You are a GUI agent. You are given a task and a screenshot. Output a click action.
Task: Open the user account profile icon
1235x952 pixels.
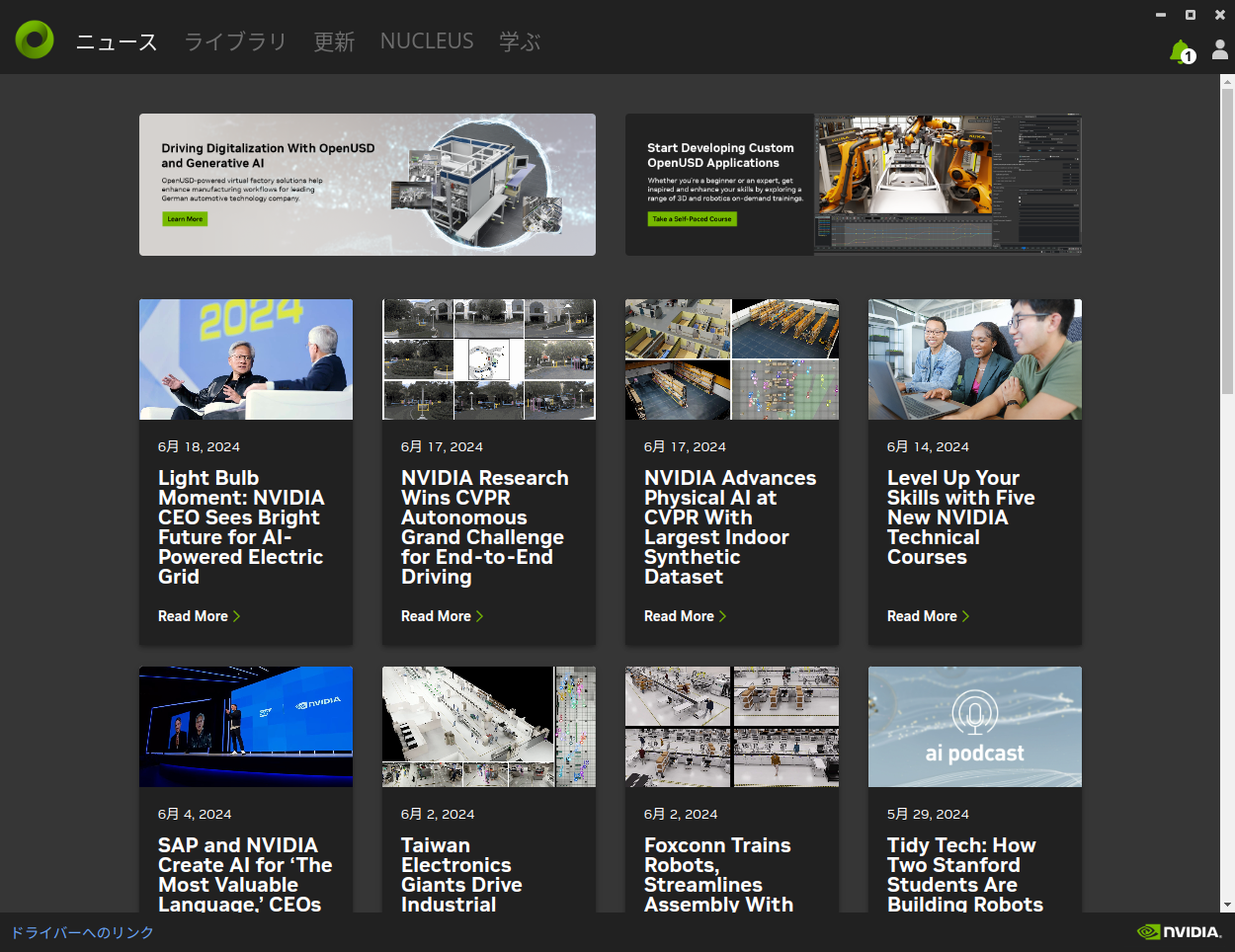click(1220, 49)
